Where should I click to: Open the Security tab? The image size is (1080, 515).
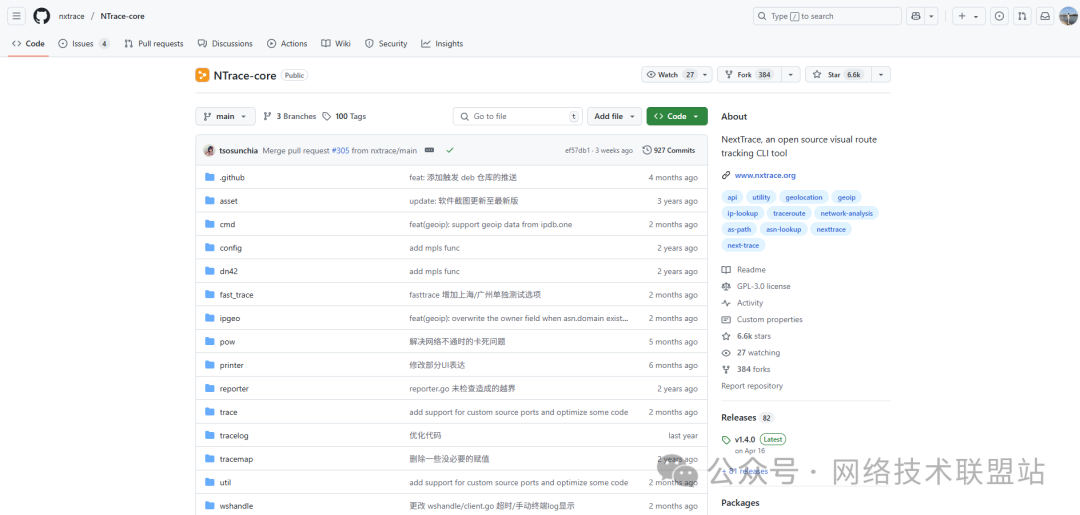(386, 43)
